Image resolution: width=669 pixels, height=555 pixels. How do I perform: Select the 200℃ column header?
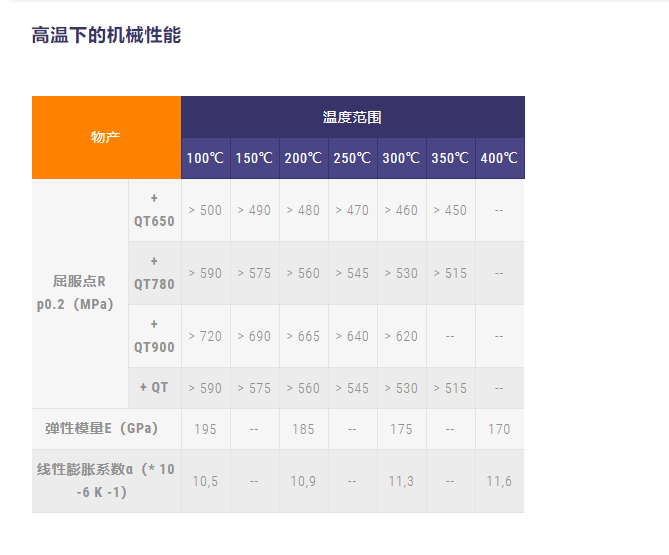(304, 158)
